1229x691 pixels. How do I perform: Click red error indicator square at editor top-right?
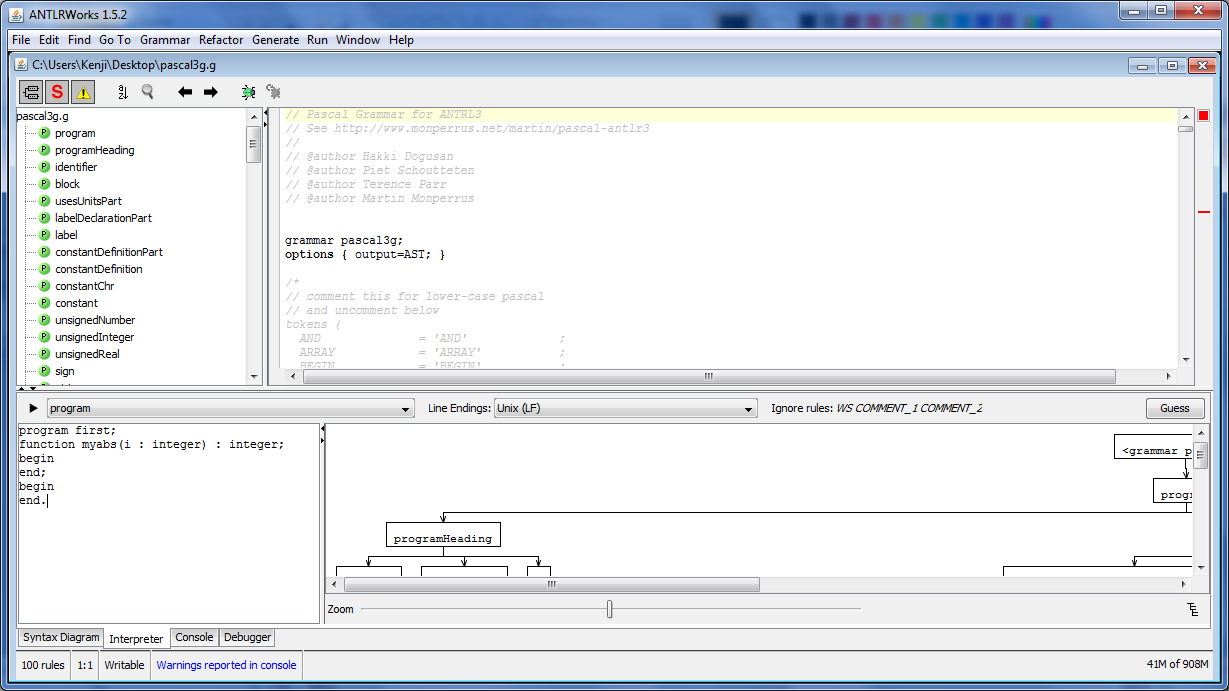1203,115
